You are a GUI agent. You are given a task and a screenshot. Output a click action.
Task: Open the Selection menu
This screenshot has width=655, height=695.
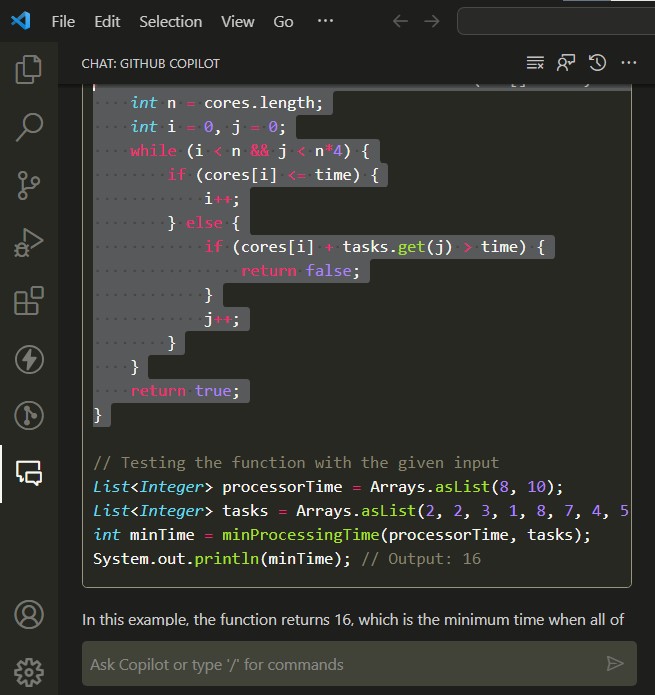point(171,21)
